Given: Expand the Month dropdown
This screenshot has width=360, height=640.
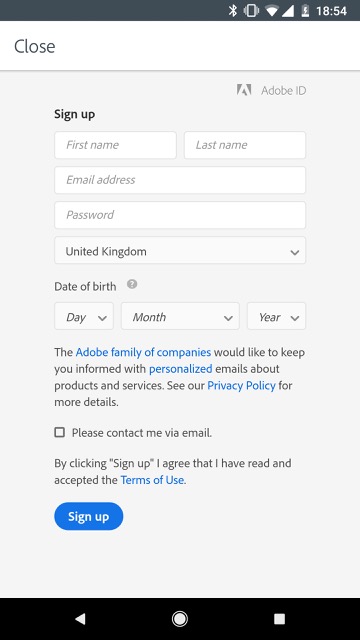Looking at the screenshot, I should 180,316.
